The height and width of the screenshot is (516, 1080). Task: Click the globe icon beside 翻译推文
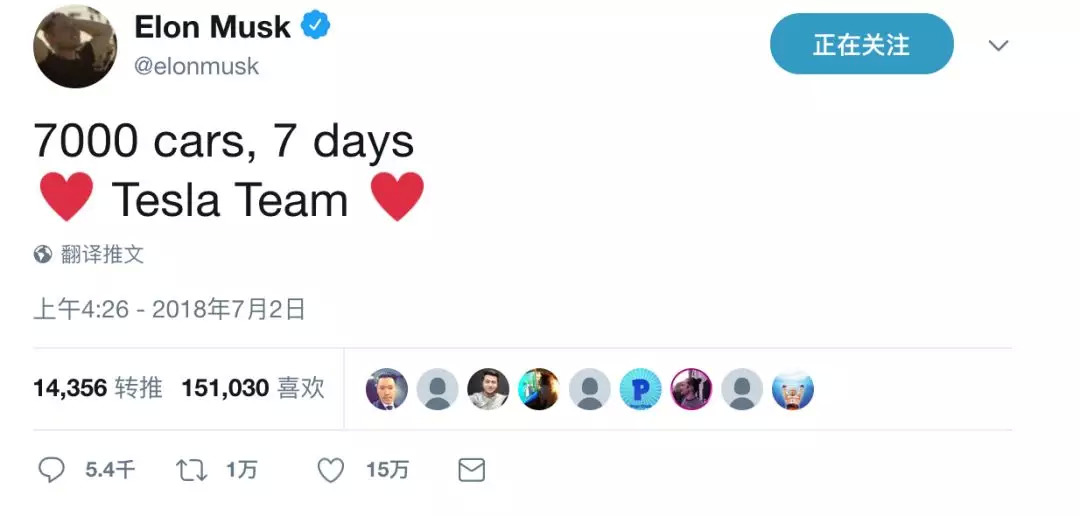[43, 254]
